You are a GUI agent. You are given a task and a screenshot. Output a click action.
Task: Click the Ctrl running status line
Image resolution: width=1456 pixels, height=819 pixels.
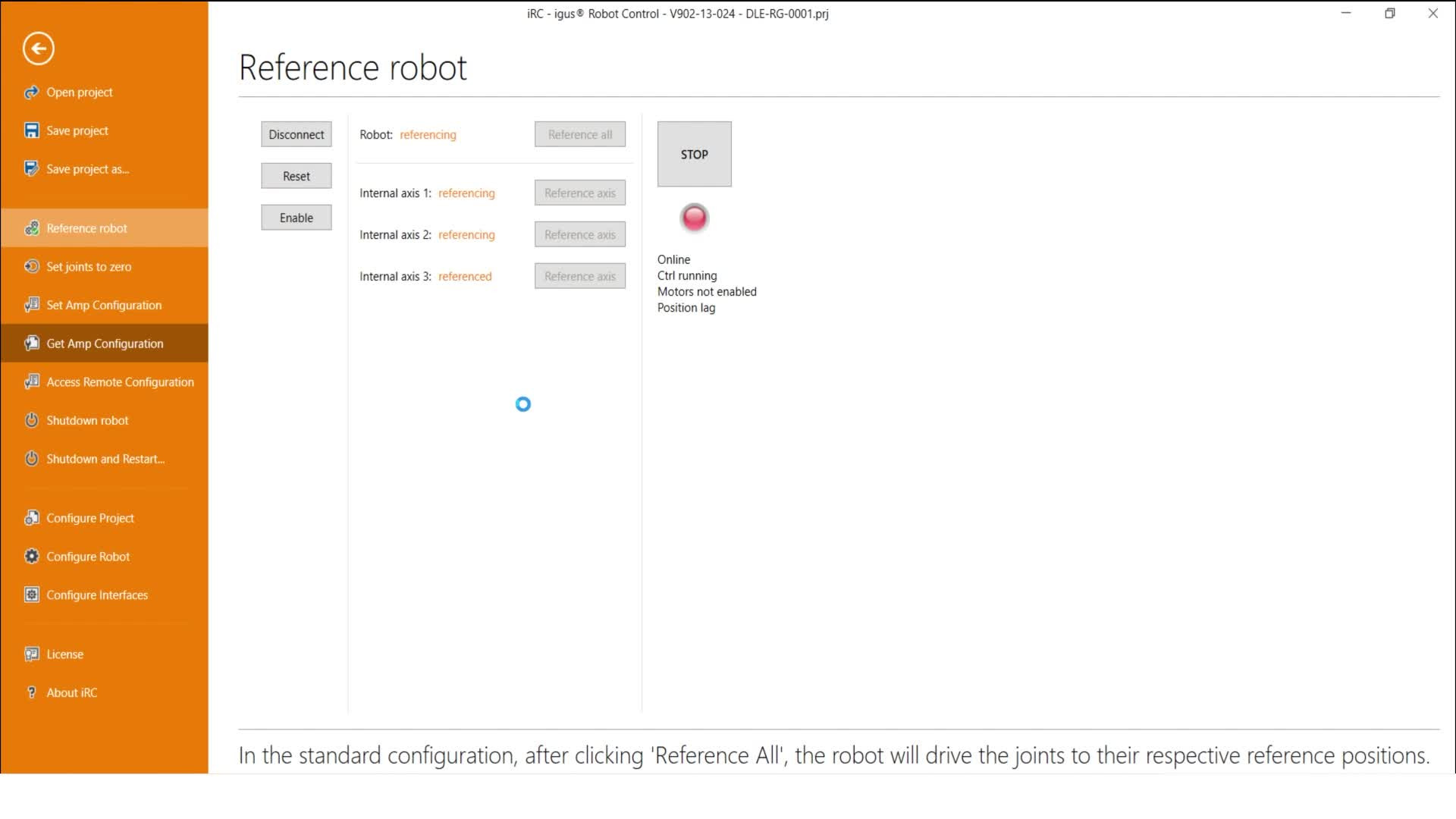(x=687, y=275)
